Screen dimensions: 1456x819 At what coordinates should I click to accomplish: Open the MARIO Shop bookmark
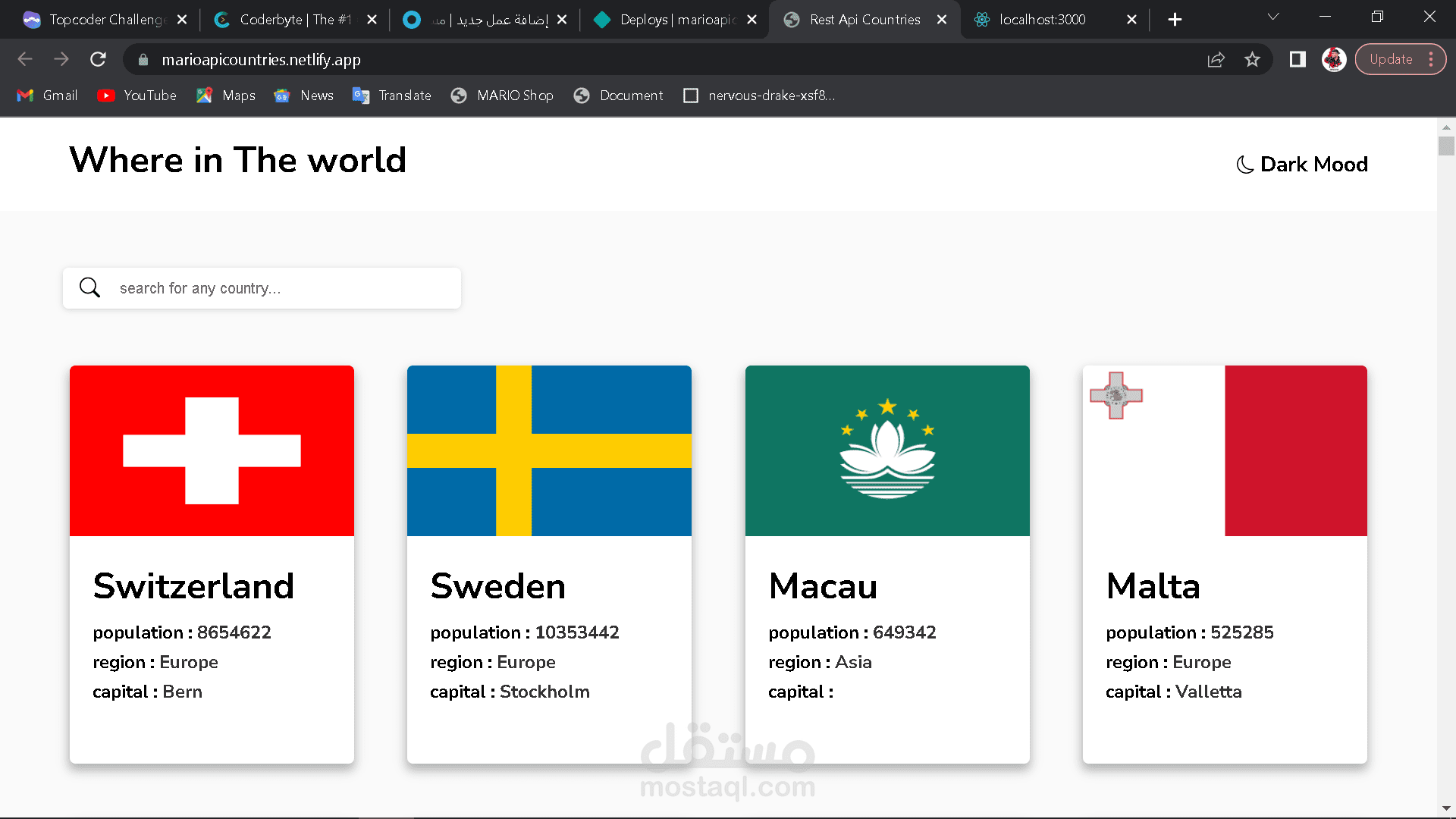click(502, 96)
